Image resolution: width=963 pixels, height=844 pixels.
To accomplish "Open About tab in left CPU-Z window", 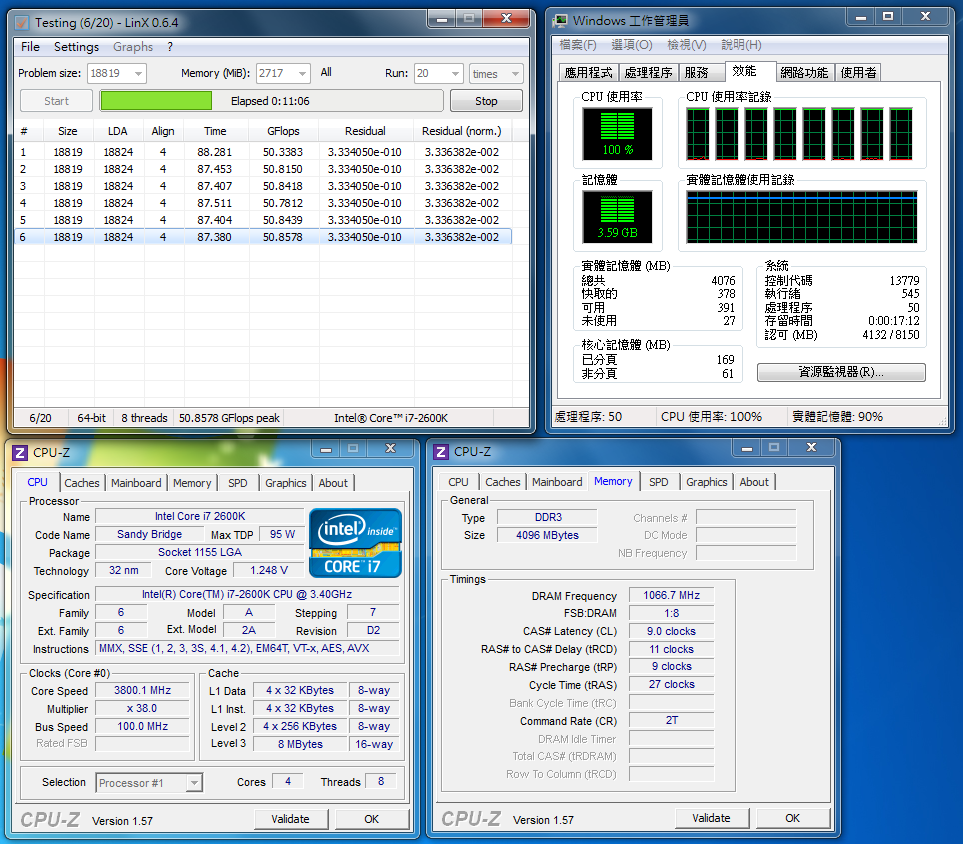I will (x=333, y=483).
